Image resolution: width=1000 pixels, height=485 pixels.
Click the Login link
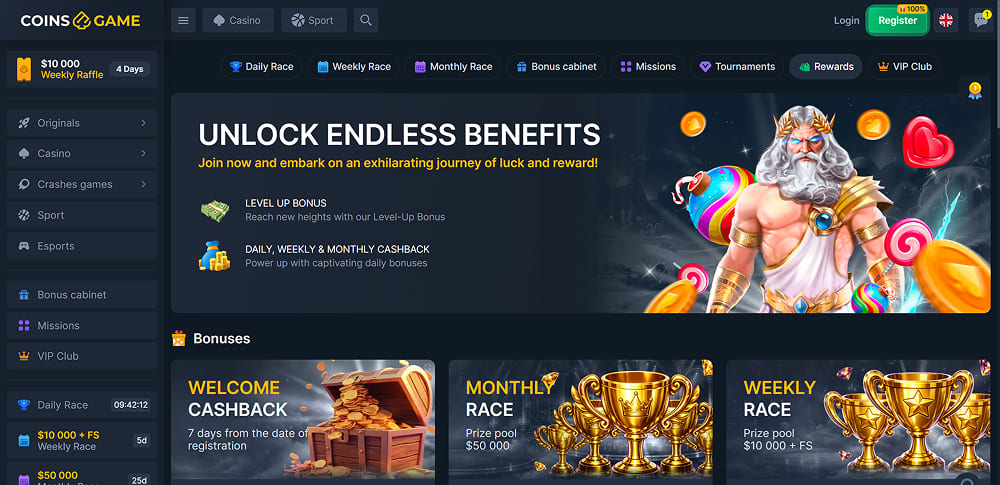tap(846, 20)
